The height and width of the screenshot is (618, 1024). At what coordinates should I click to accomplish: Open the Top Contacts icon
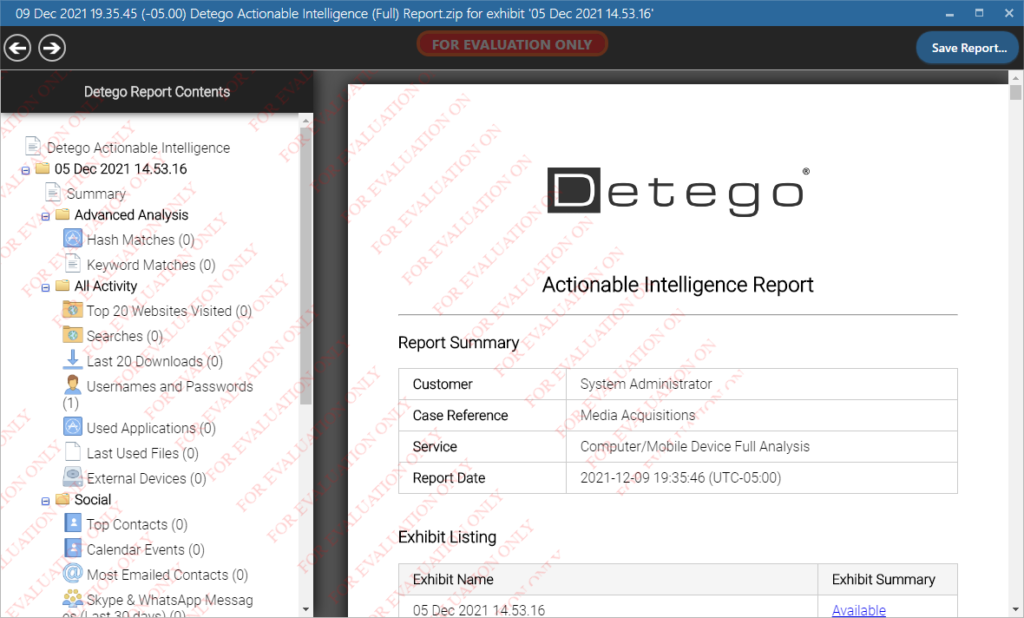click(73, 523)
